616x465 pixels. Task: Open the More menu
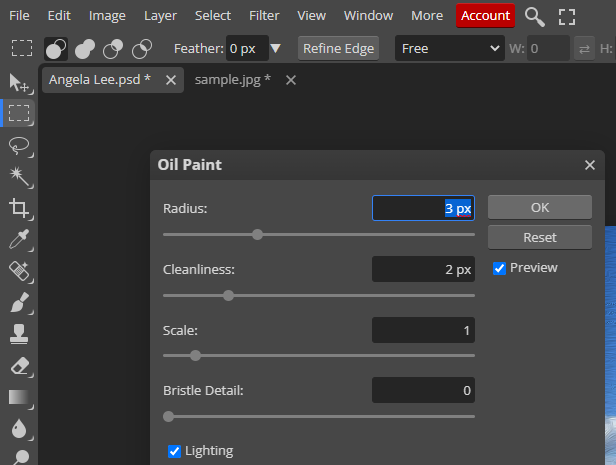[x=427, y=16]
